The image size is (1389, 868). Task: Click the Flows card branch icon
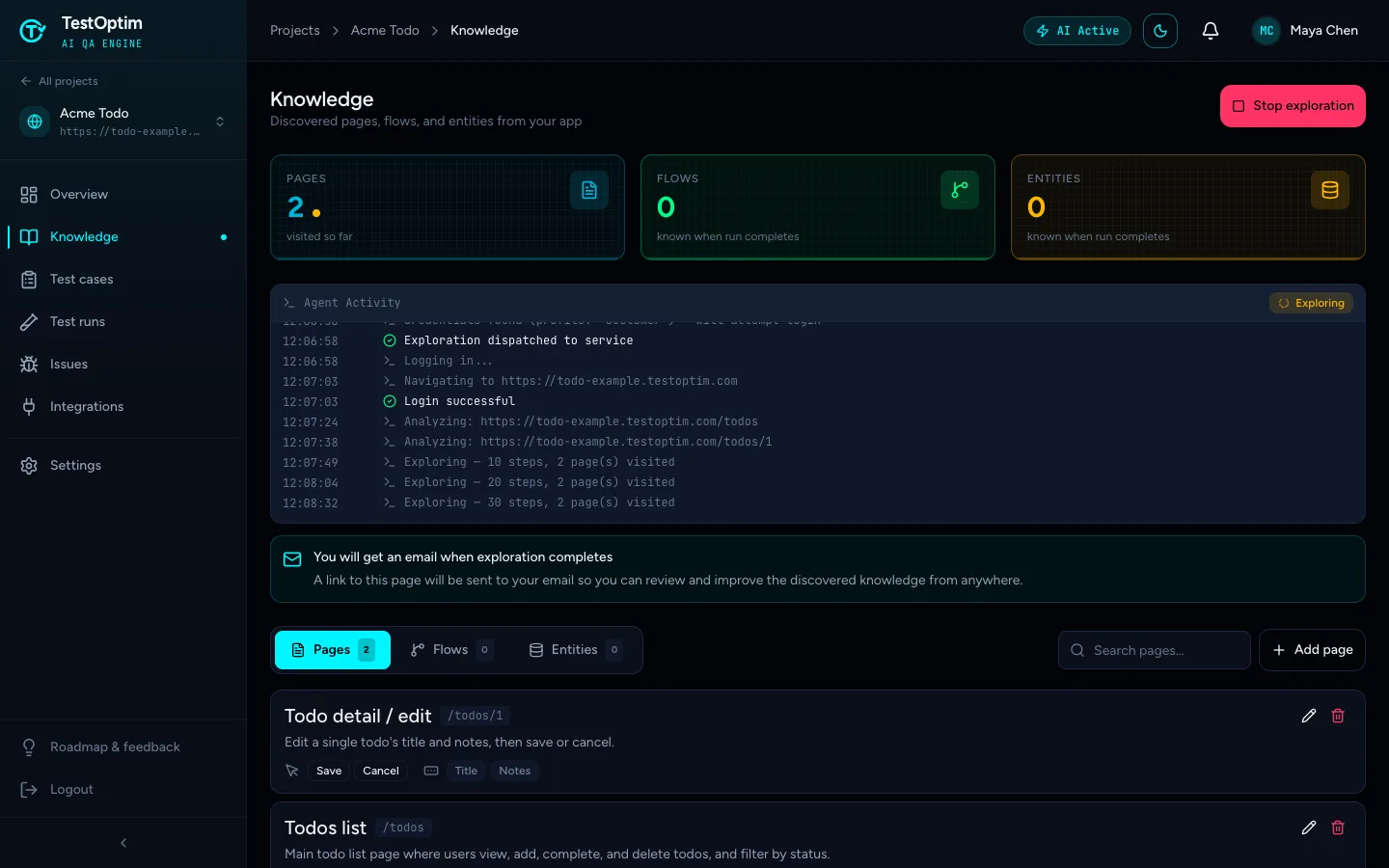click(960, 190)
